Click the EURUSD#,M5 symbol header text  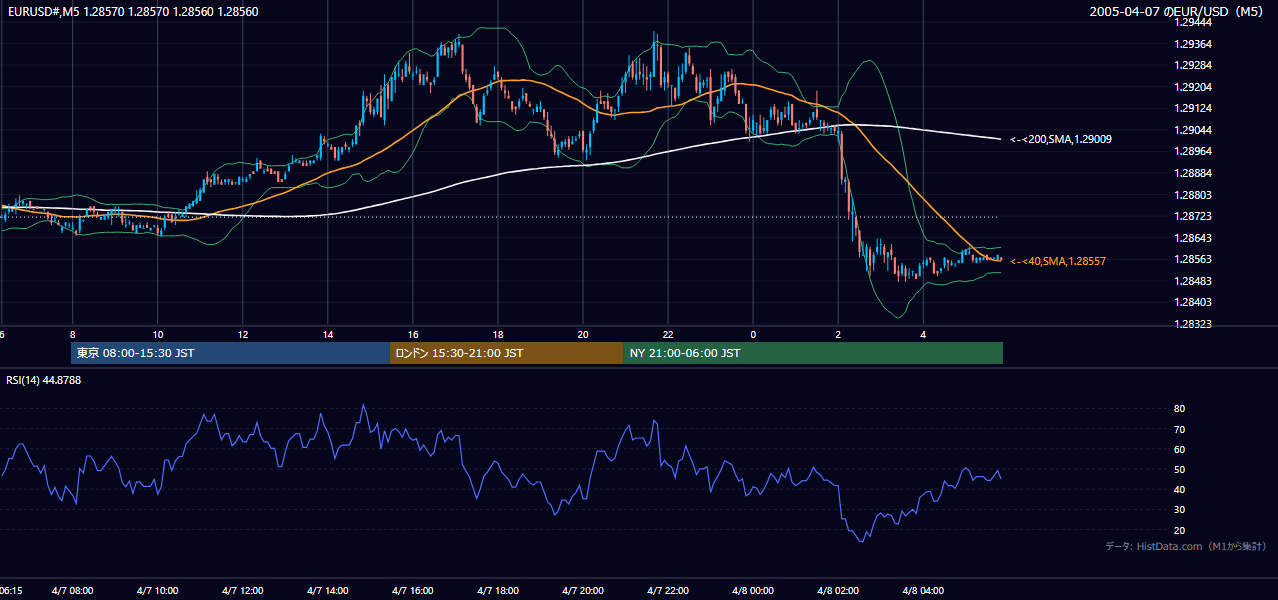[132, 12]
